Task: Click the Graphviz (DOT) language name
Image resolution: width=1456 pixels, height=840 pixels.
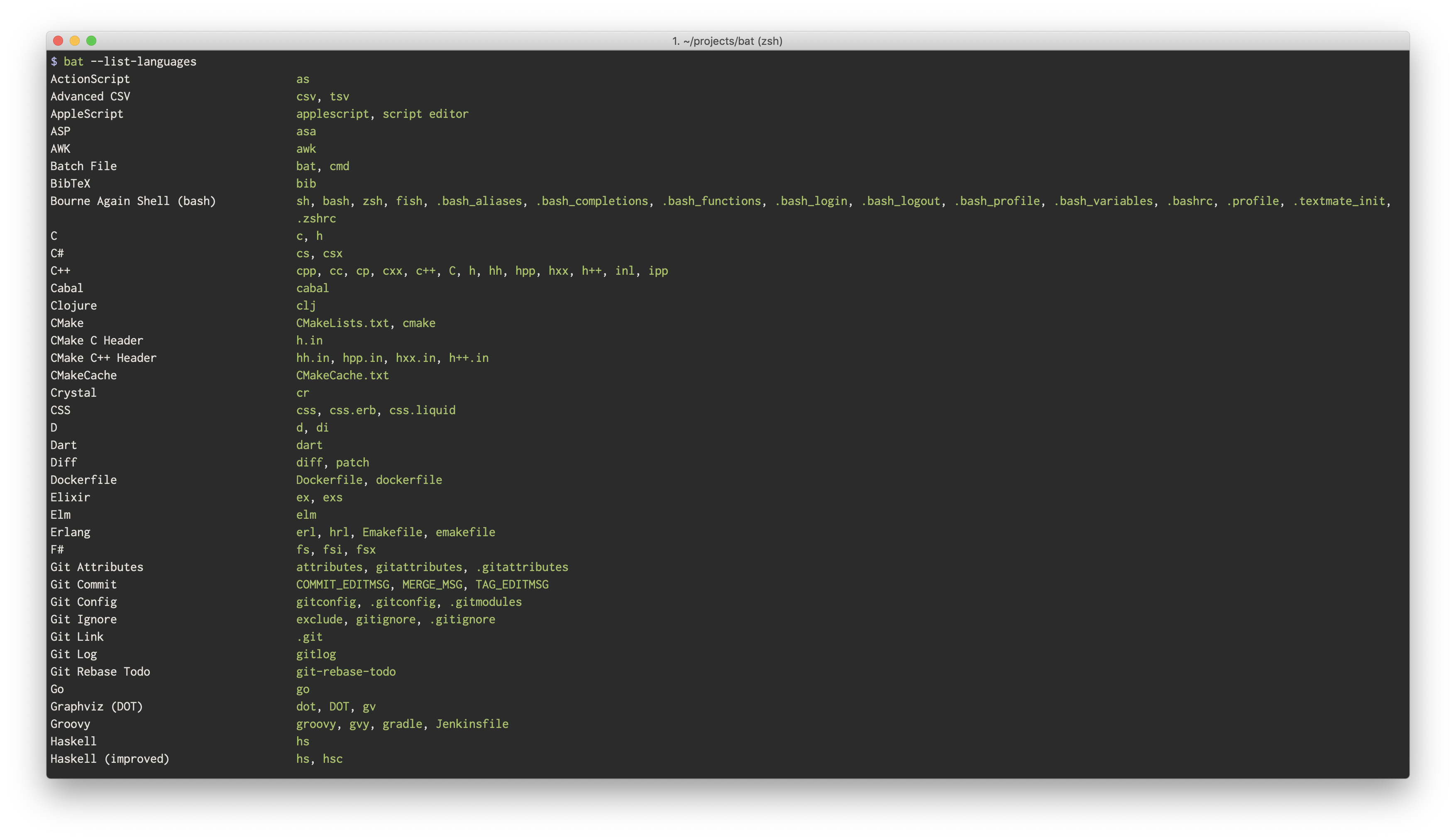Action: (96, 706)
